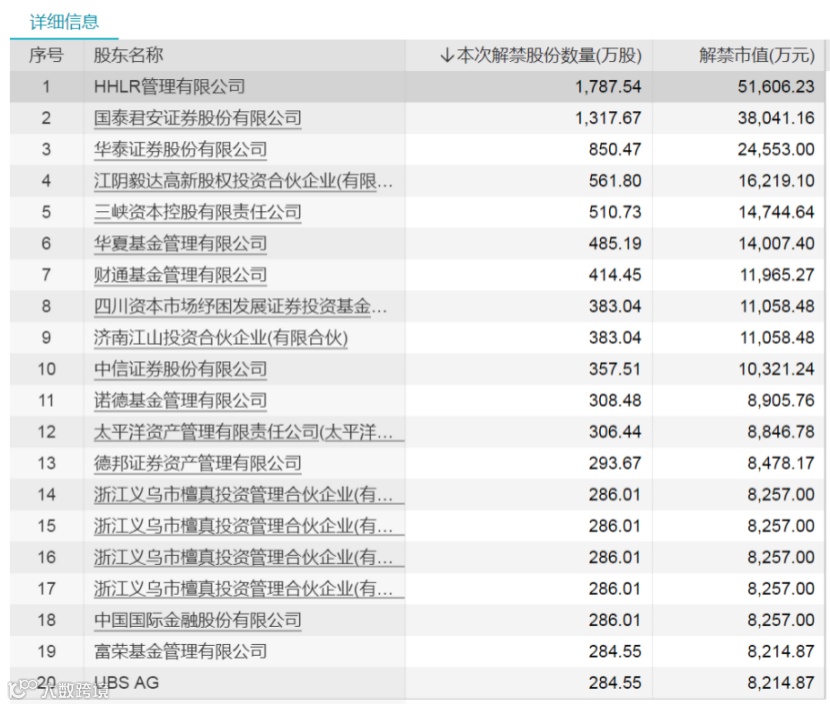Click share quantity 485.19
Viewport: 830px width, 706px height.
click(x=615, y=243)
